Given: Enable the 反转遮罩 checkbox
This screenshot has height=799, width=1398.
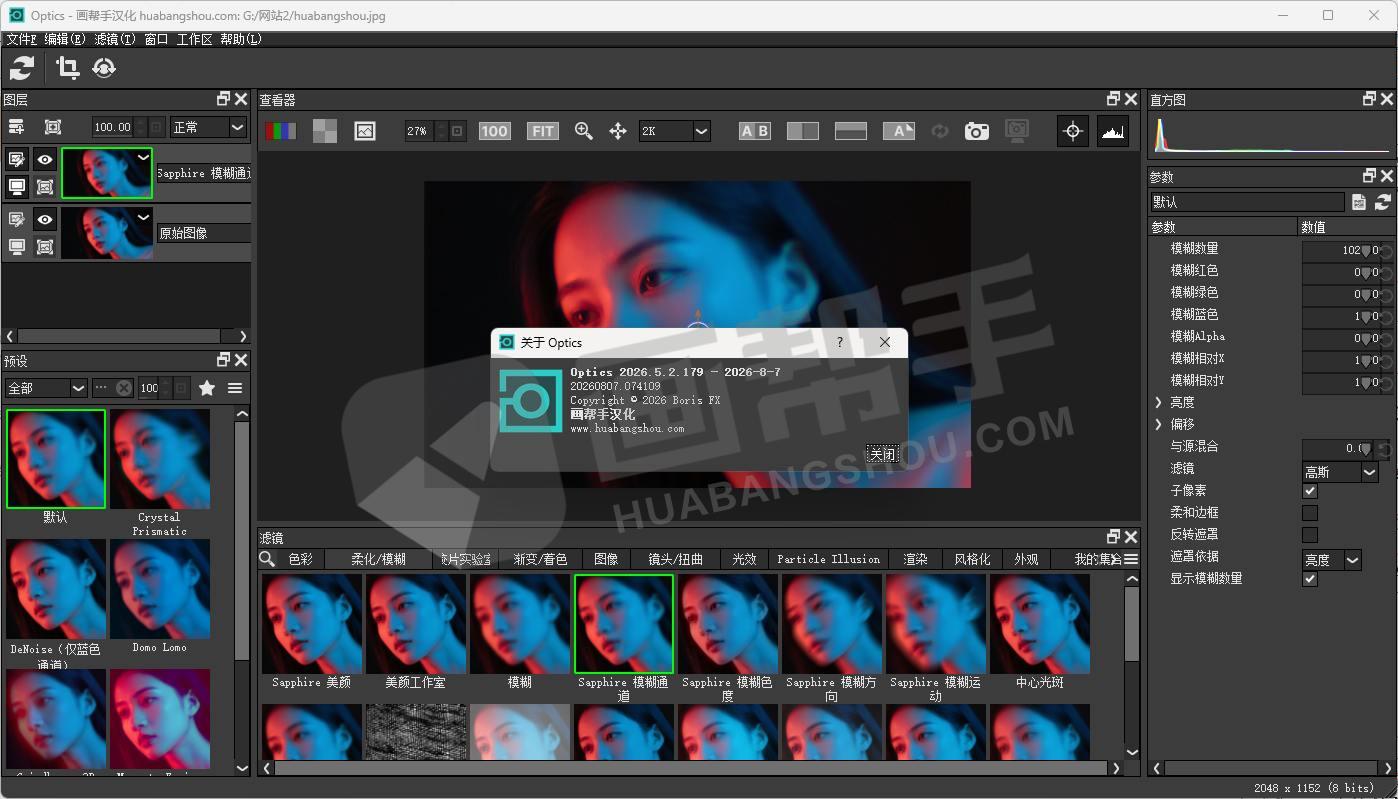Looking at the screenshot, I should 1310,535.
